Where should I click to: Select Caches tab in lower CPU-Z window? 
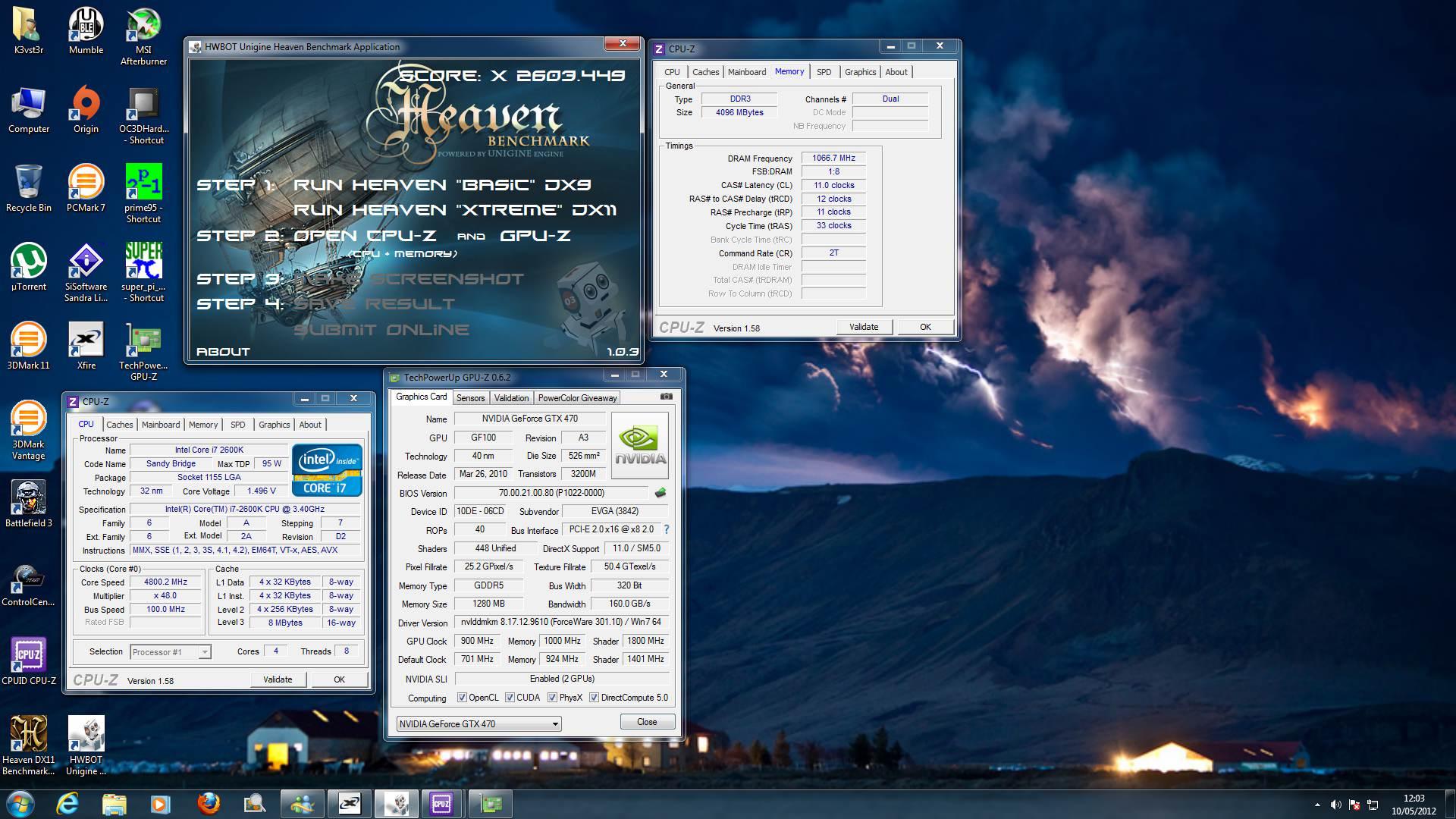click(120, 425)
